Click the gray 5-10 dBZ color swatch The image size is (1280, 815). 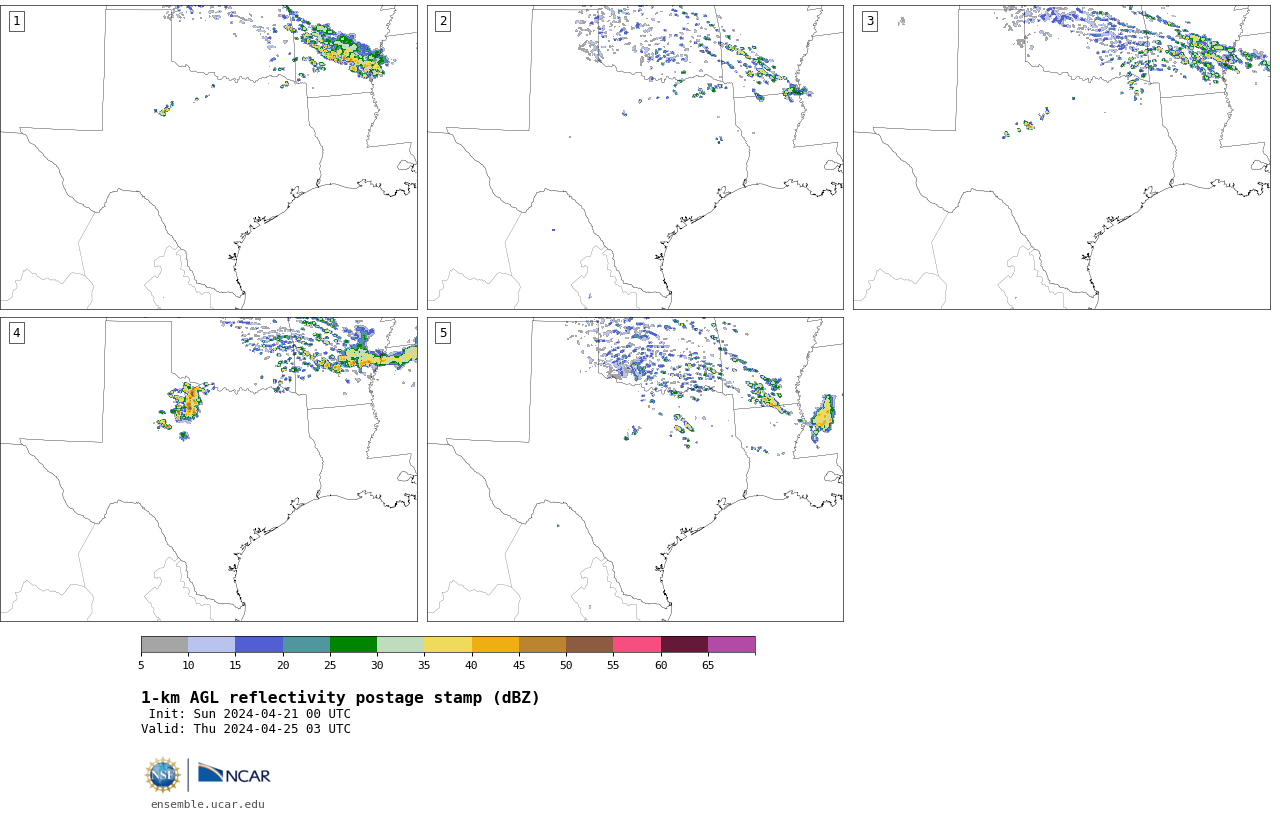(x=164, y=644)
